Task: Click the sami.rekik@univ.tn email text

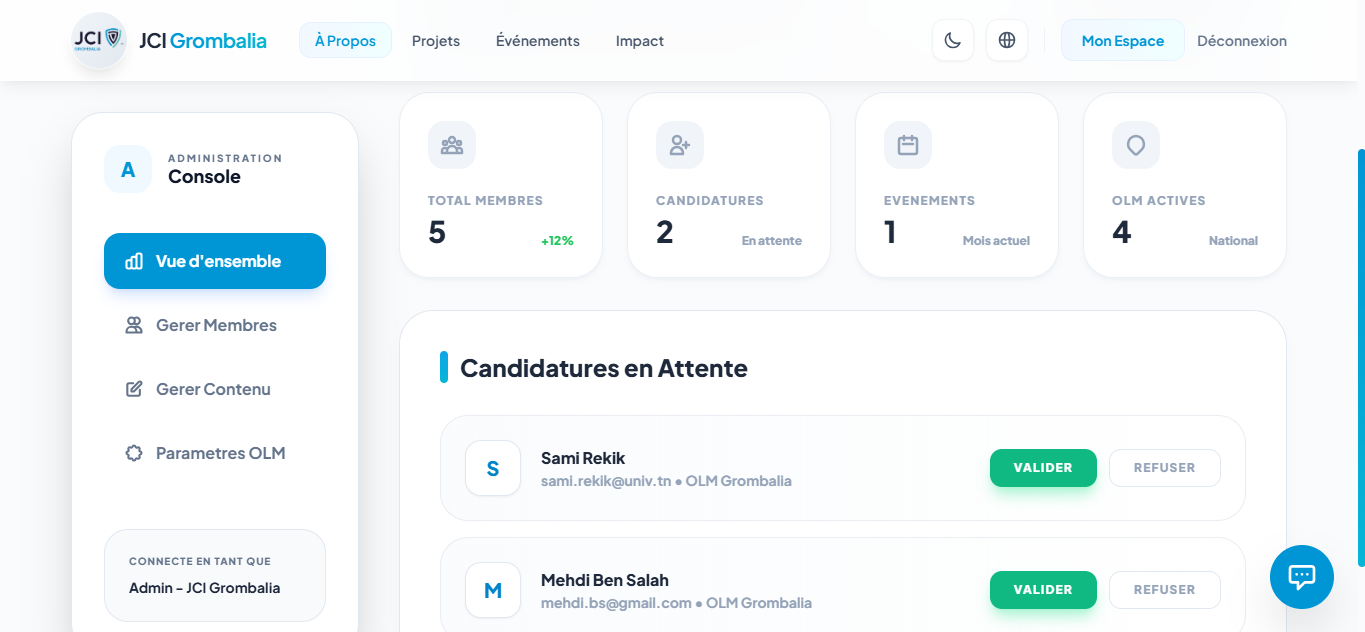Action: (x=606, y=481)
